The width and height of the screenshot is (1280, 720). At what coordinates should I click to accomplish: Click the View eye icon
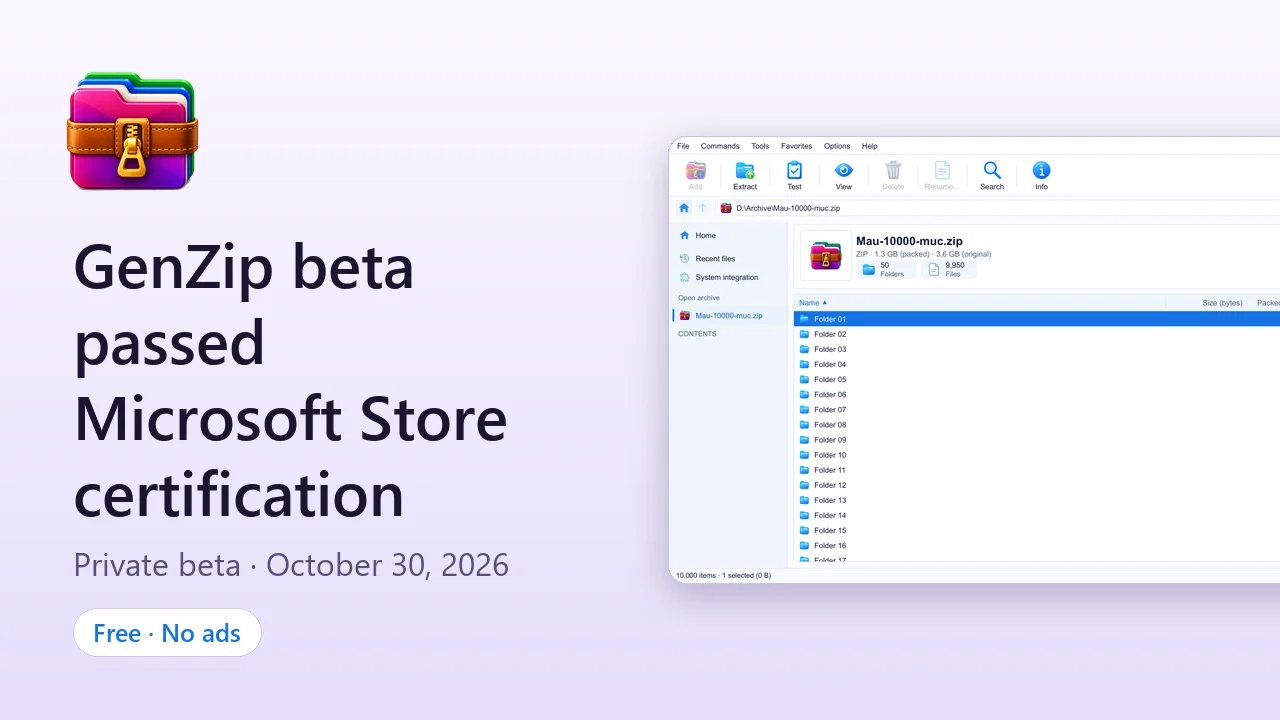click(844, 171)
